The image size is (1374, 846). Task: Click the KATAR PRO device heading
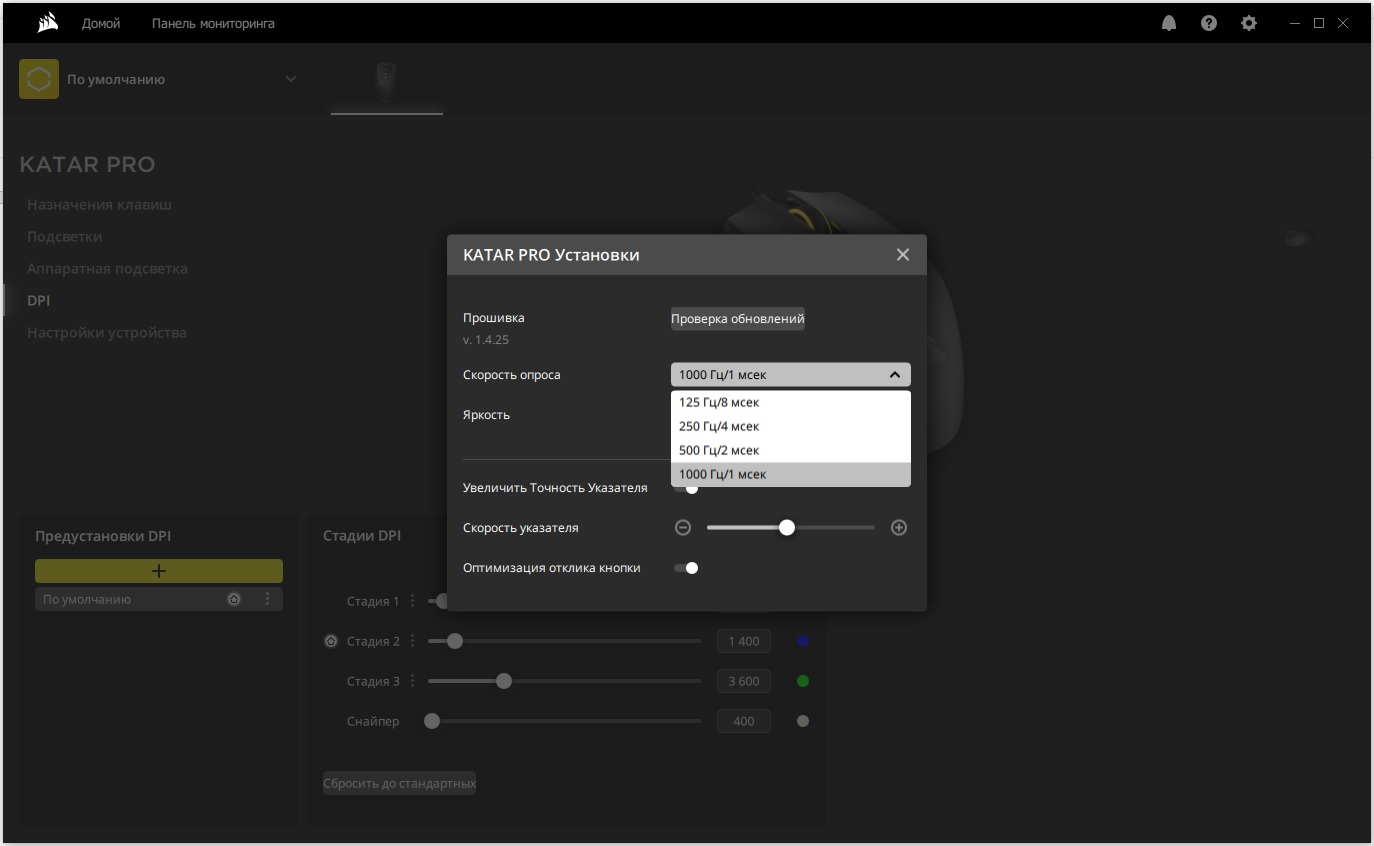[x=87, y=165]
